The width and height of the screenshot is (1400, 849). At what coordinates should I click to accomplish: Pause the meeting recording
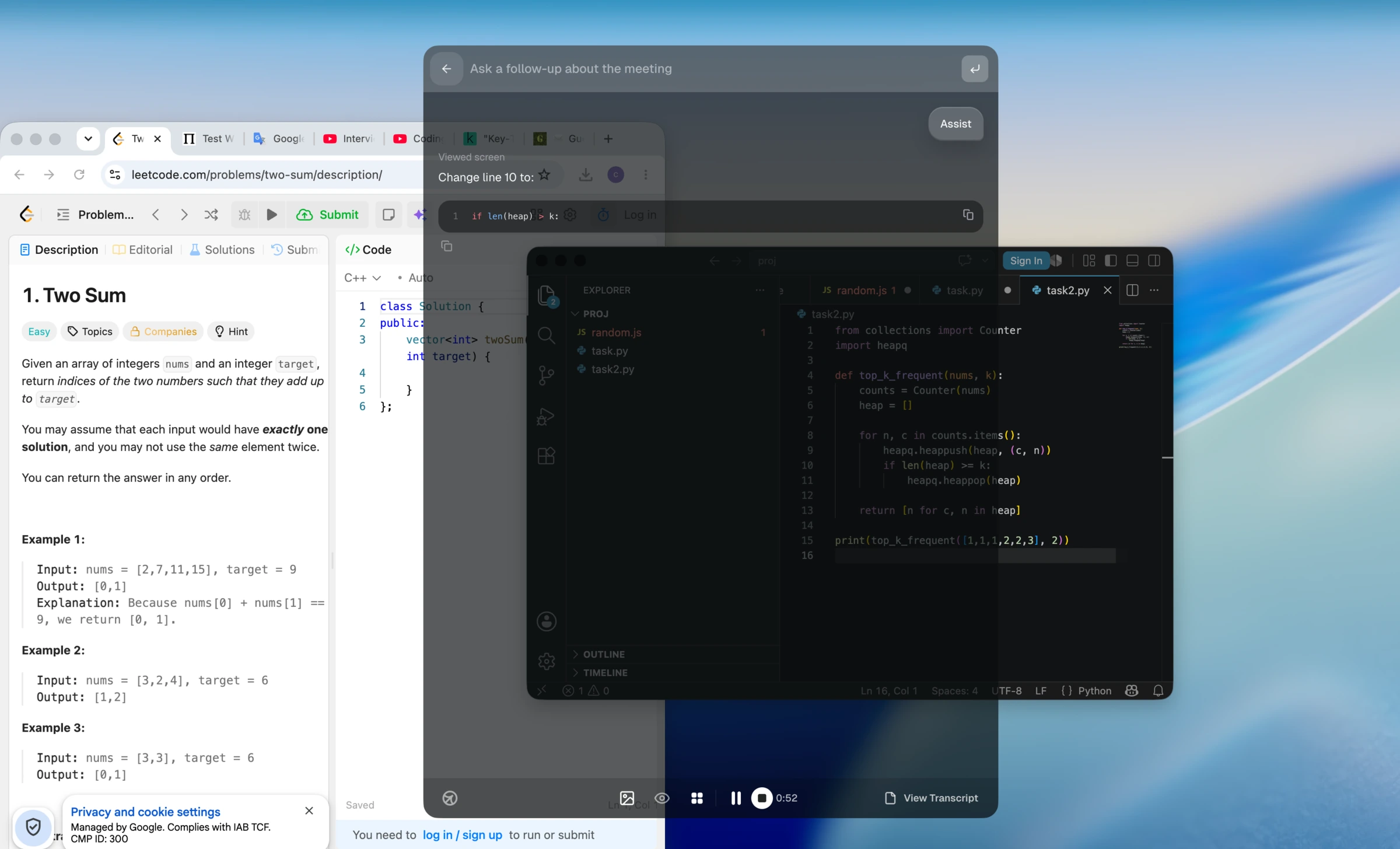point(736,798)
